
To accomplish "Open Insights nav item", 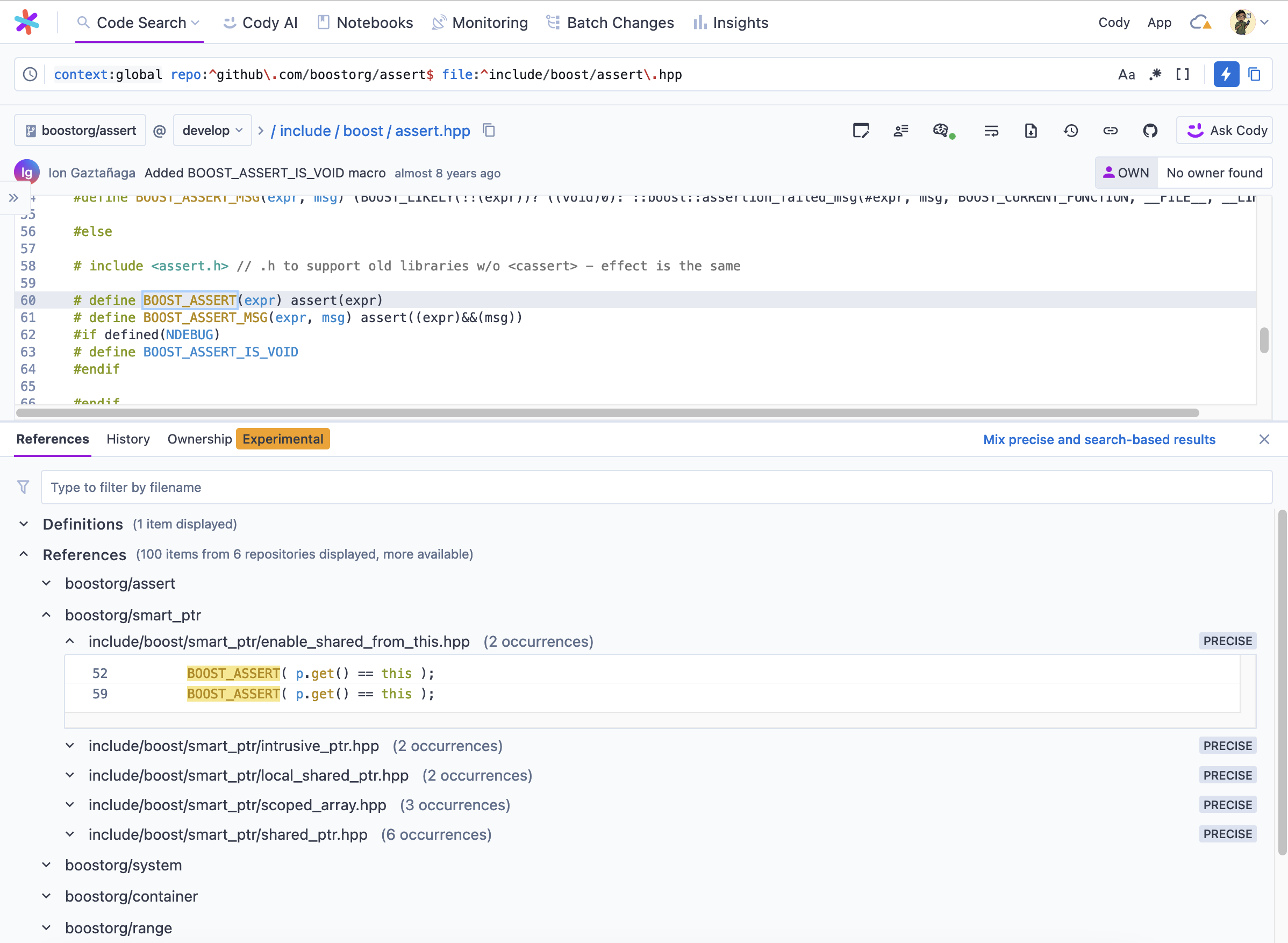I will (731, 22).
